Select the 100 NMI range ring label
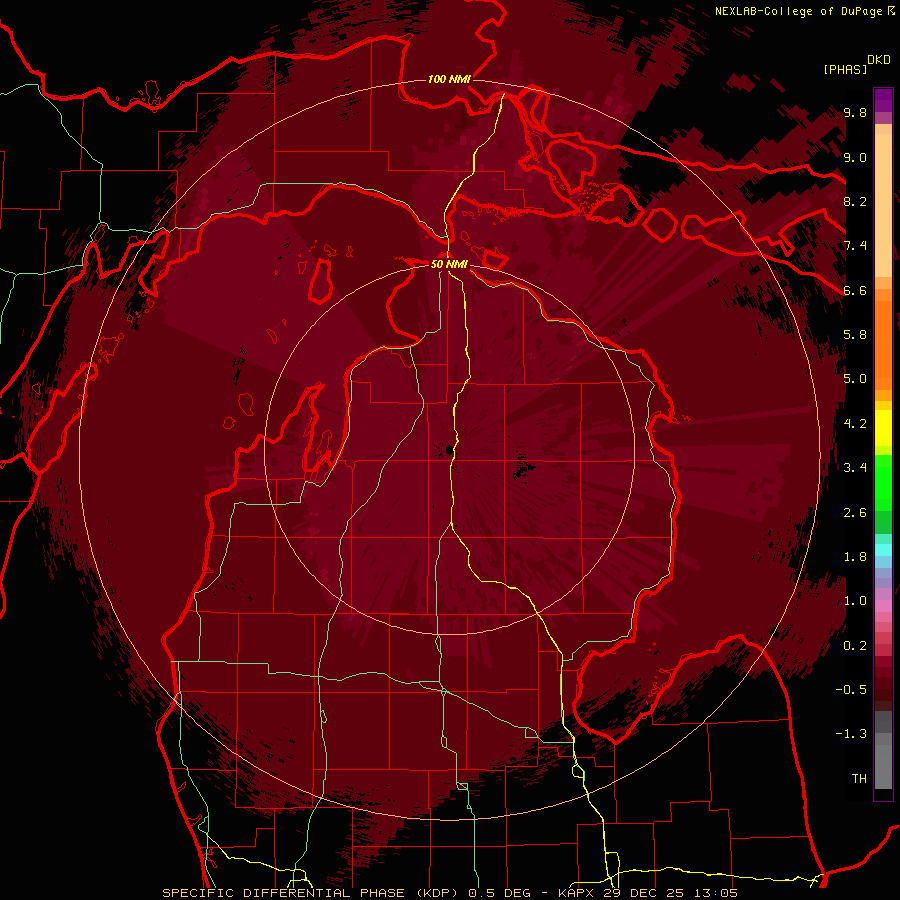The width and height of the screenshot is (900, 900). pos(449,79)
